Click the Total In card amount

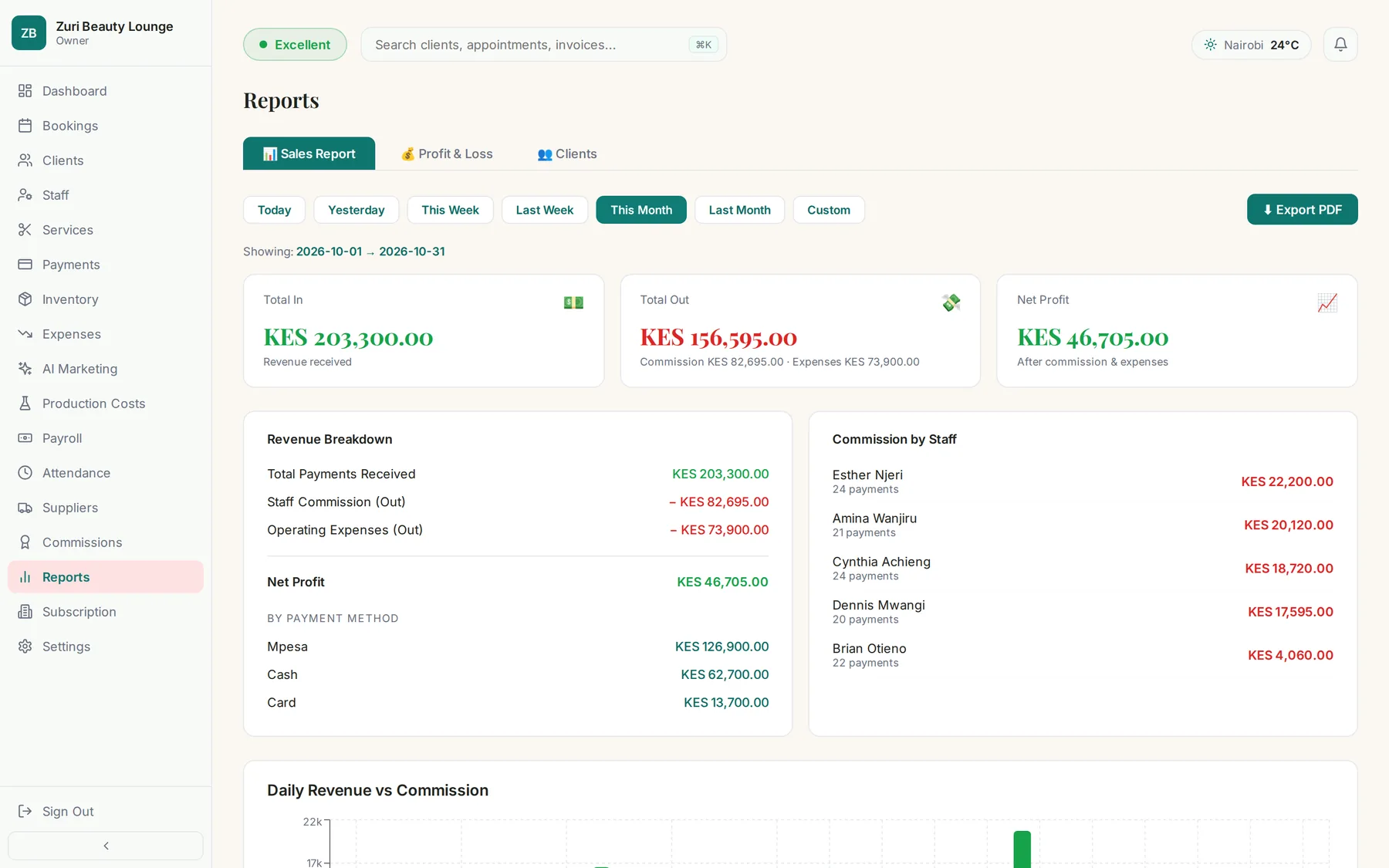(x=348, y=337)
